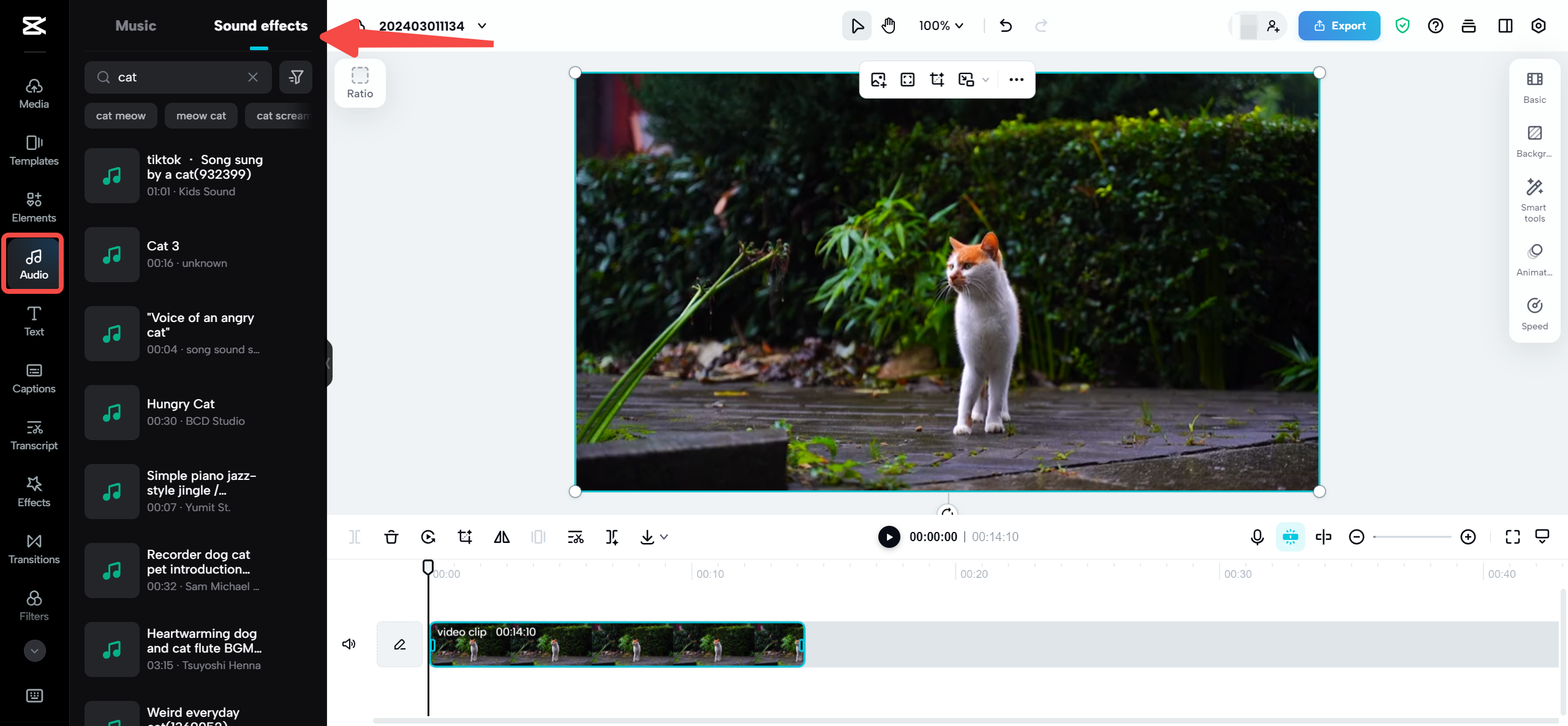Screen dimensions: 1568x726
Task: Select 'Recorder dog cat pet introduction' sound
Action: (198, 571)
